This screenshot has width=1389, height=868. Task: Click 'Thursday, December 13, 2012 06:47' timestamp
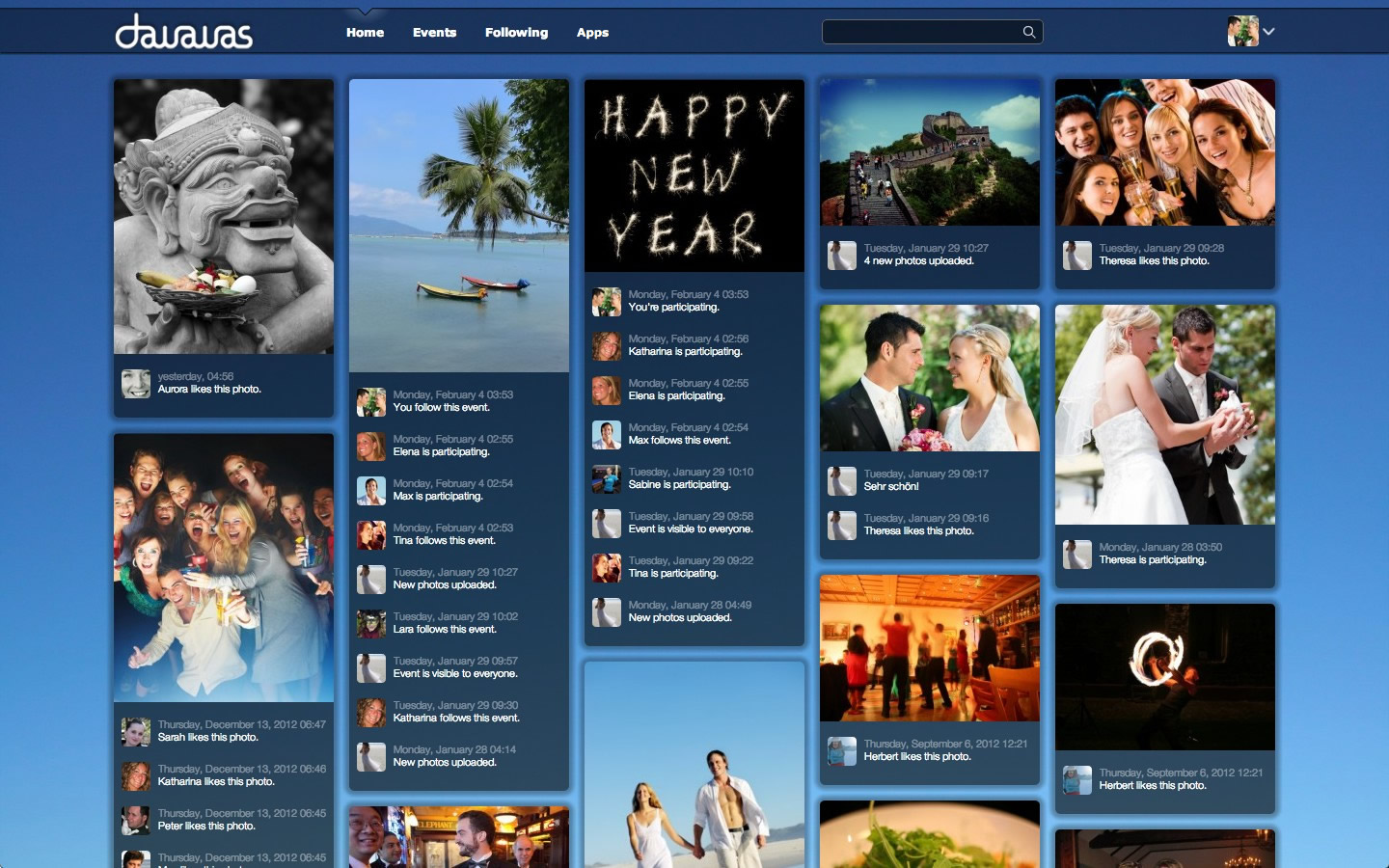(241, 724)
